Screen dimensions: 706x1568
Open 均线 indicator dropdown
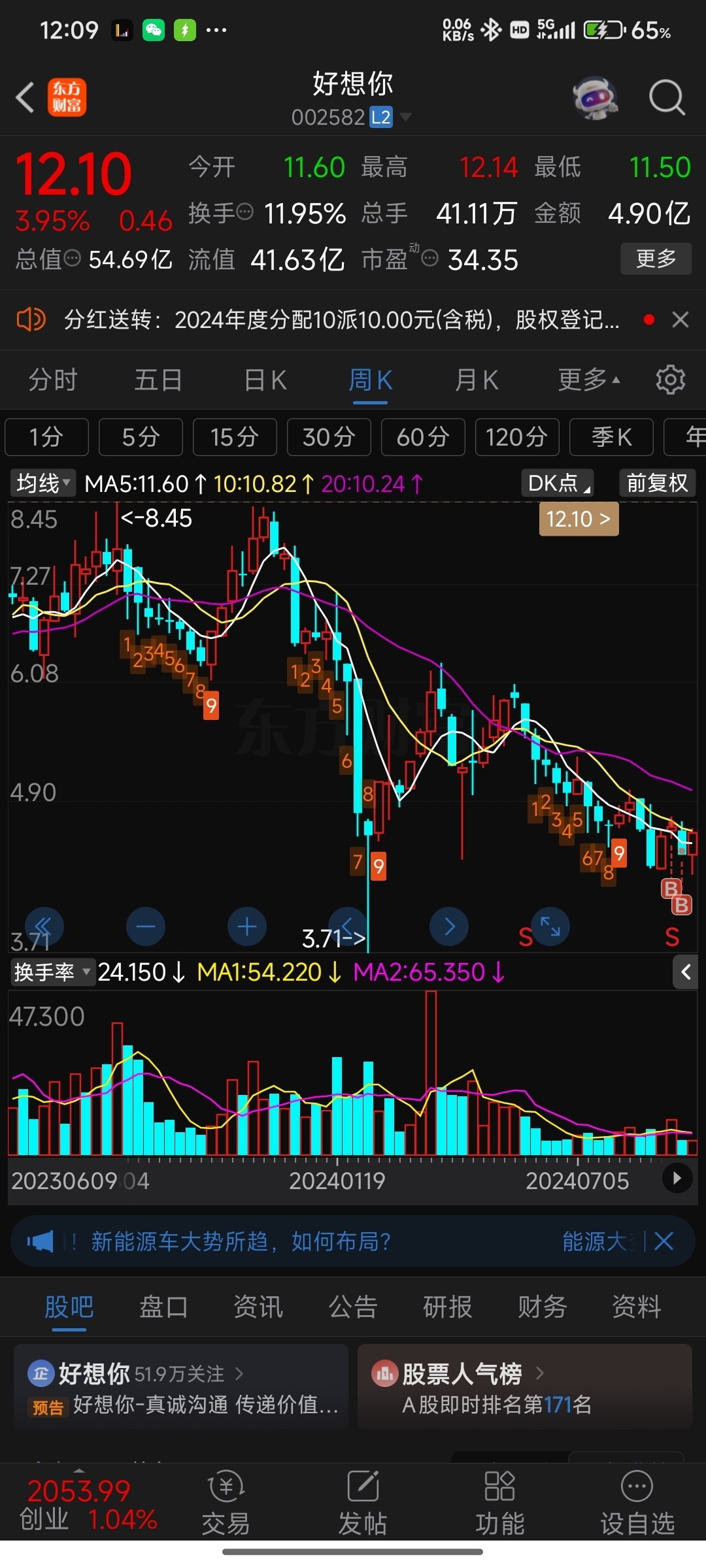(43, 483)
